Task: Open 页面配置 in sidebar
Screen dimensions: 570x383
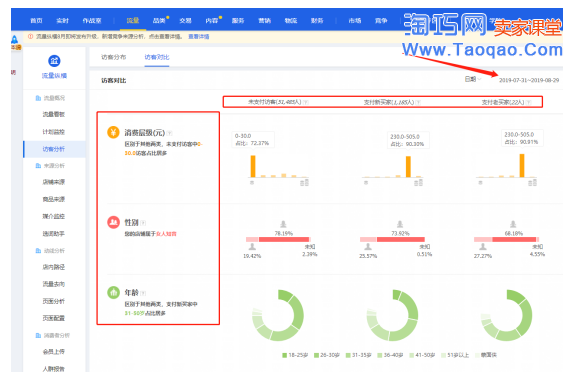Action: (54, 318)
